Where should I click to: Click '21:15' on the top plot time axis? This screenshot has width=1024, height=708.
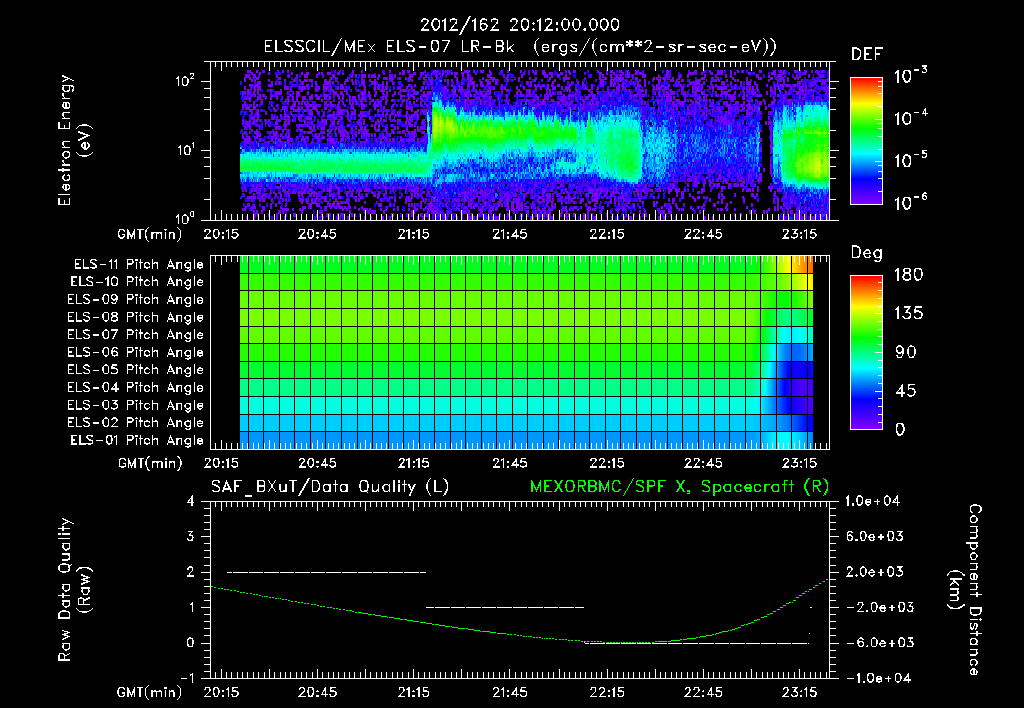[x=414, y=234]
